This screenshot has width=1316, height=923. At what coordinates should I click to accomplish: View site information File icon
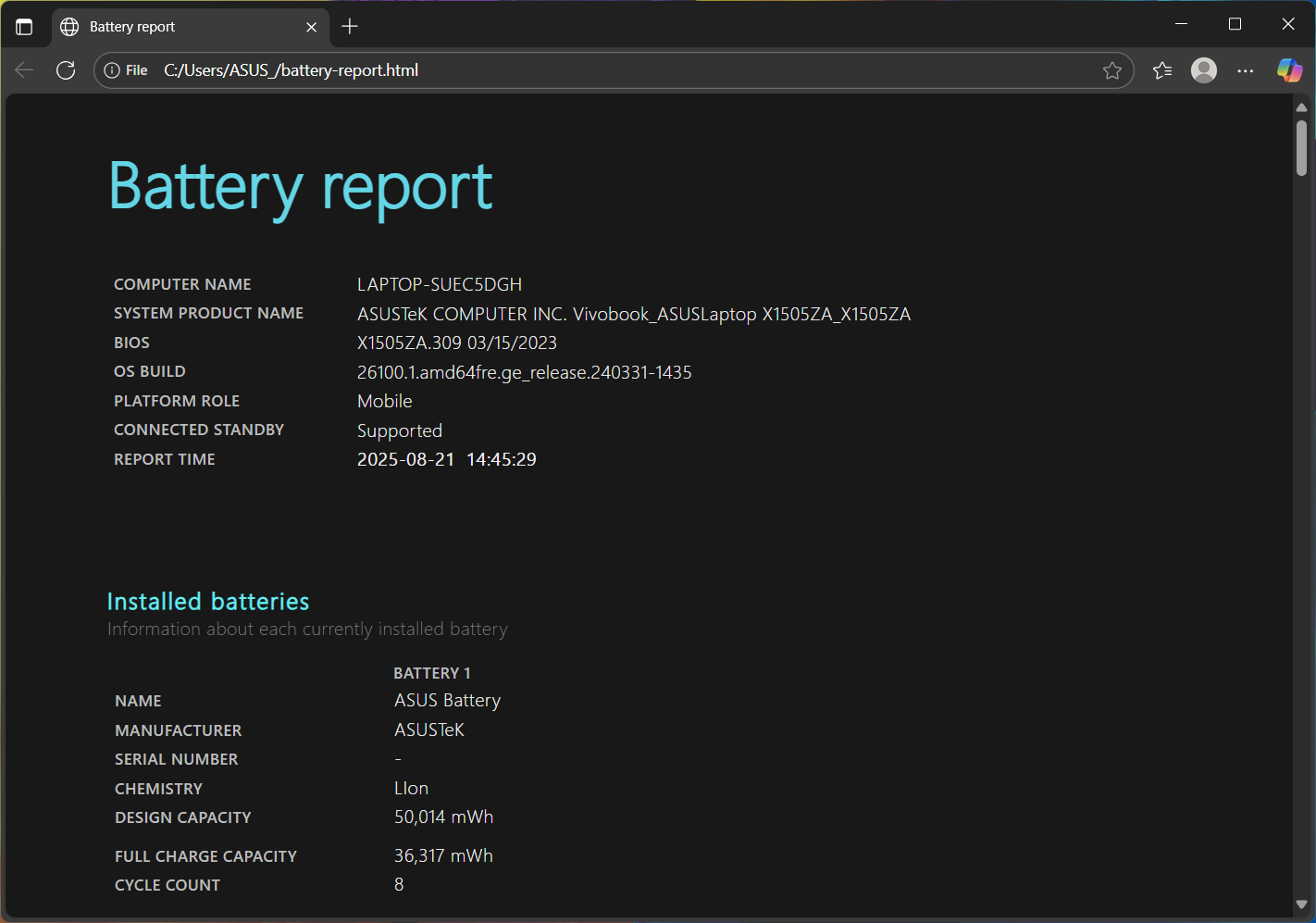pos(126,70)
